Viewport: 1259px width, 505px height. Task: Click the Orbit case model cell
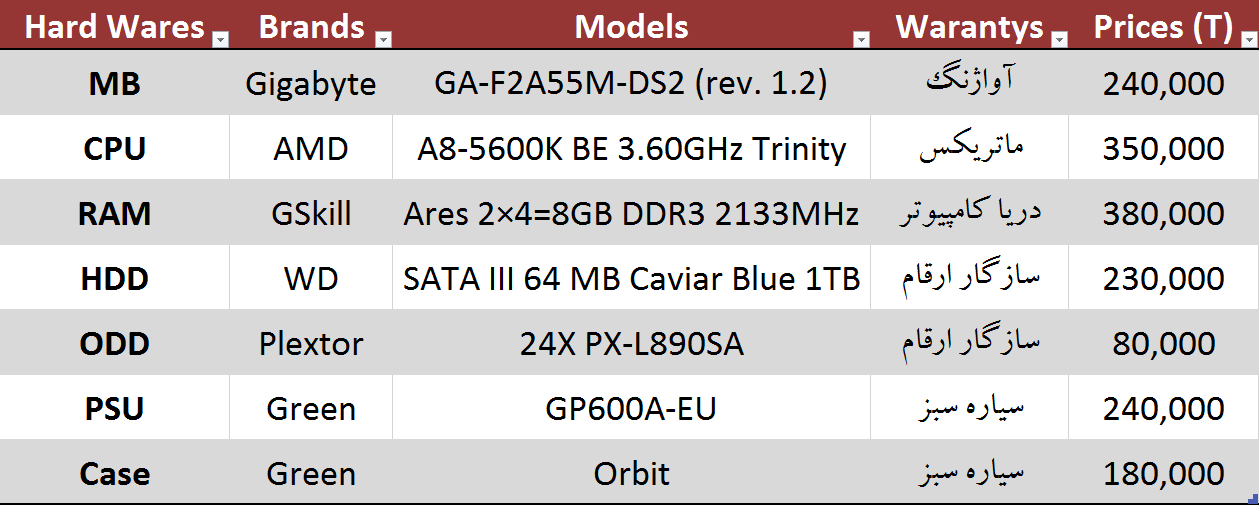click(x=630, y=473)
